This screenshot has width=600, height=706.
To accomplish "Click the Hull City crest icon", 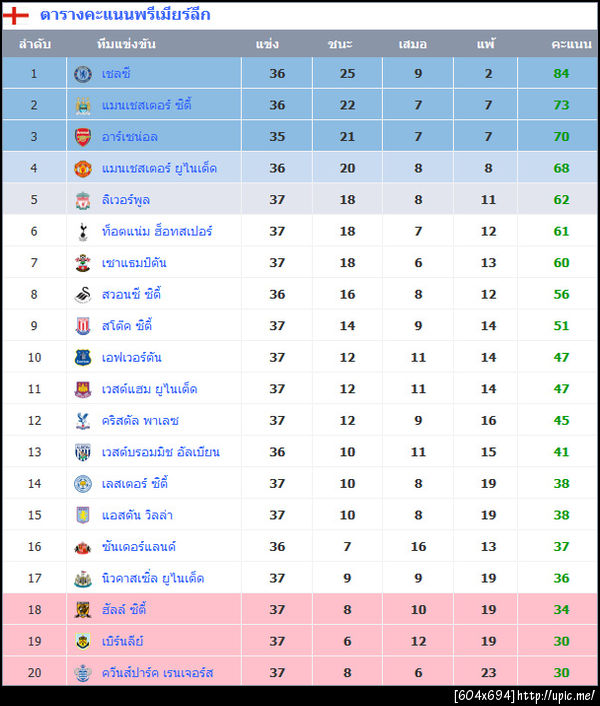I will point(83,610).
